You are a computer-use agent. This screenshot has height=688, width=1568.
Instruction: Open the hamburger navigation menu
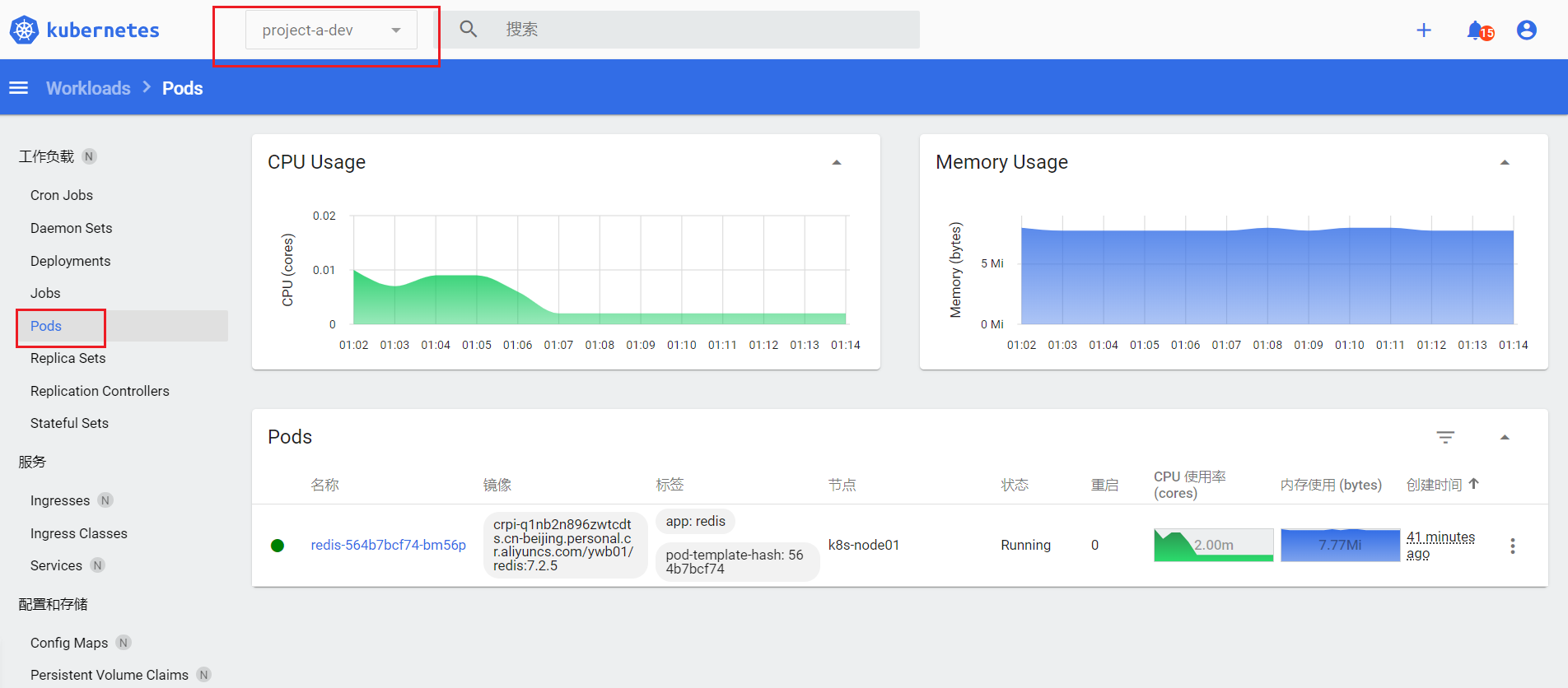tap(19, 88)
